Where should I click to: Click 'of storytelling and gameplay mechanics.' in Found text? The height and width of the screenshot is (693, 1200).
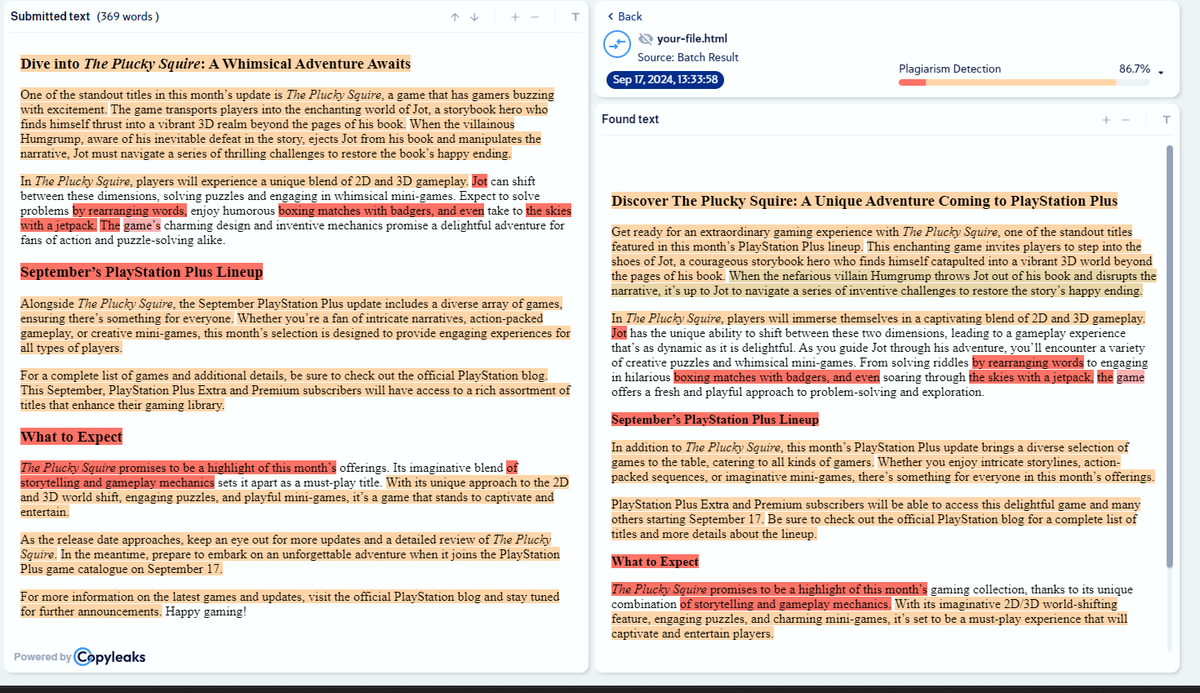tap(786, 604)
